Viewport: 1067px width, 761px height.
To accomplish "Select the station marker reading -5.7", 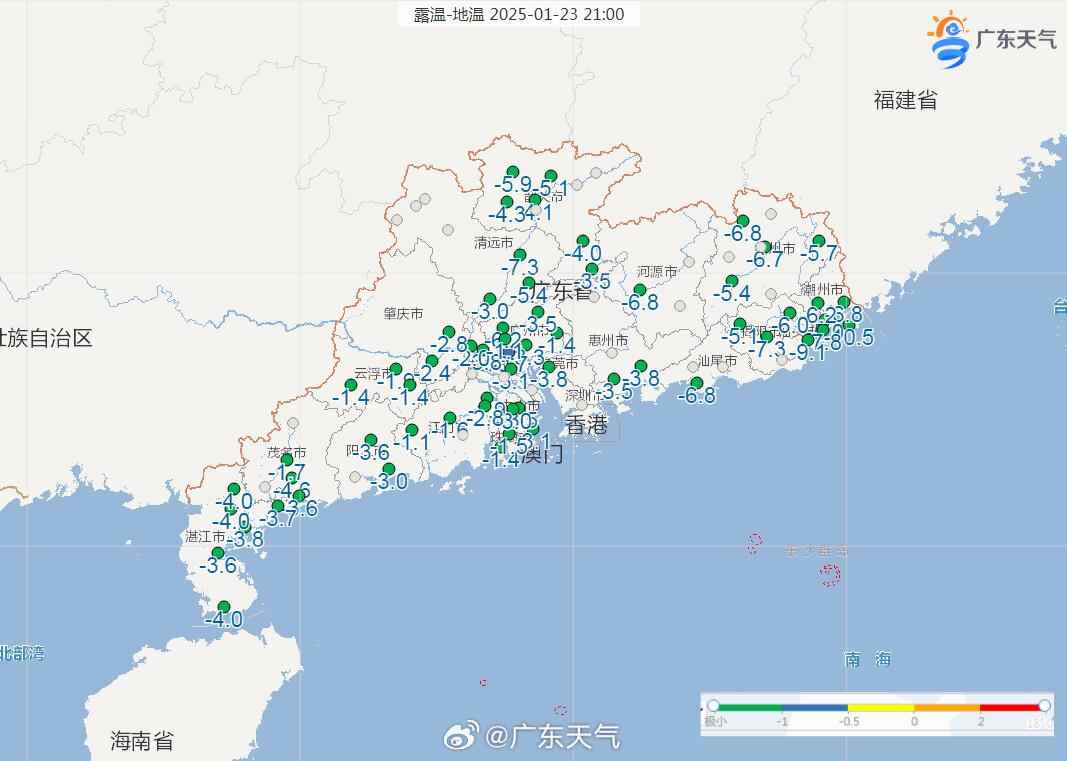I will click(x=819, y=241).
